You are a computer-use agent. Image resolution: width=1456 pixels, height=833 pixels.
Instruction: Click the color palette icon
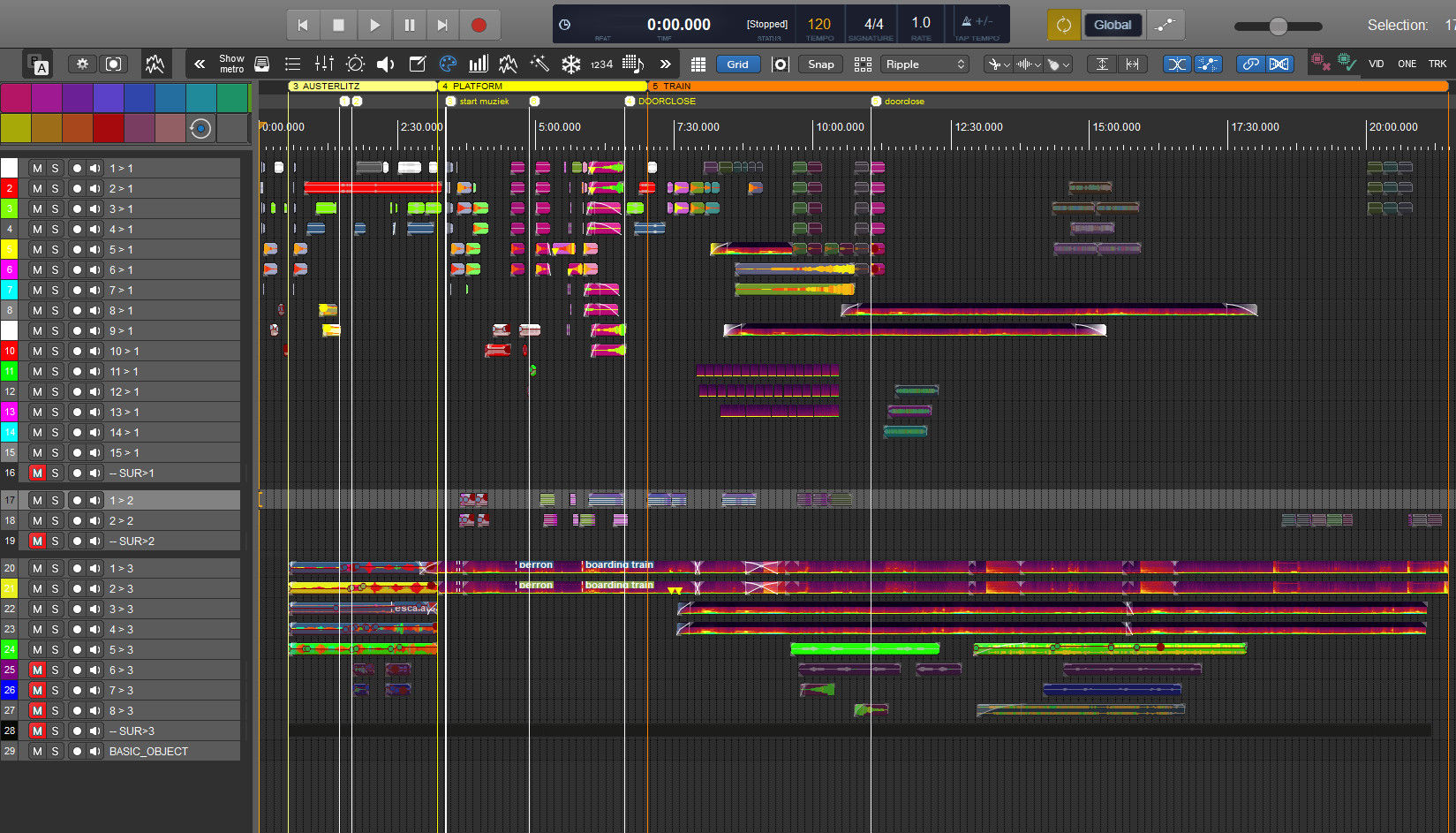pyautogui.click(x=448, y=64)
